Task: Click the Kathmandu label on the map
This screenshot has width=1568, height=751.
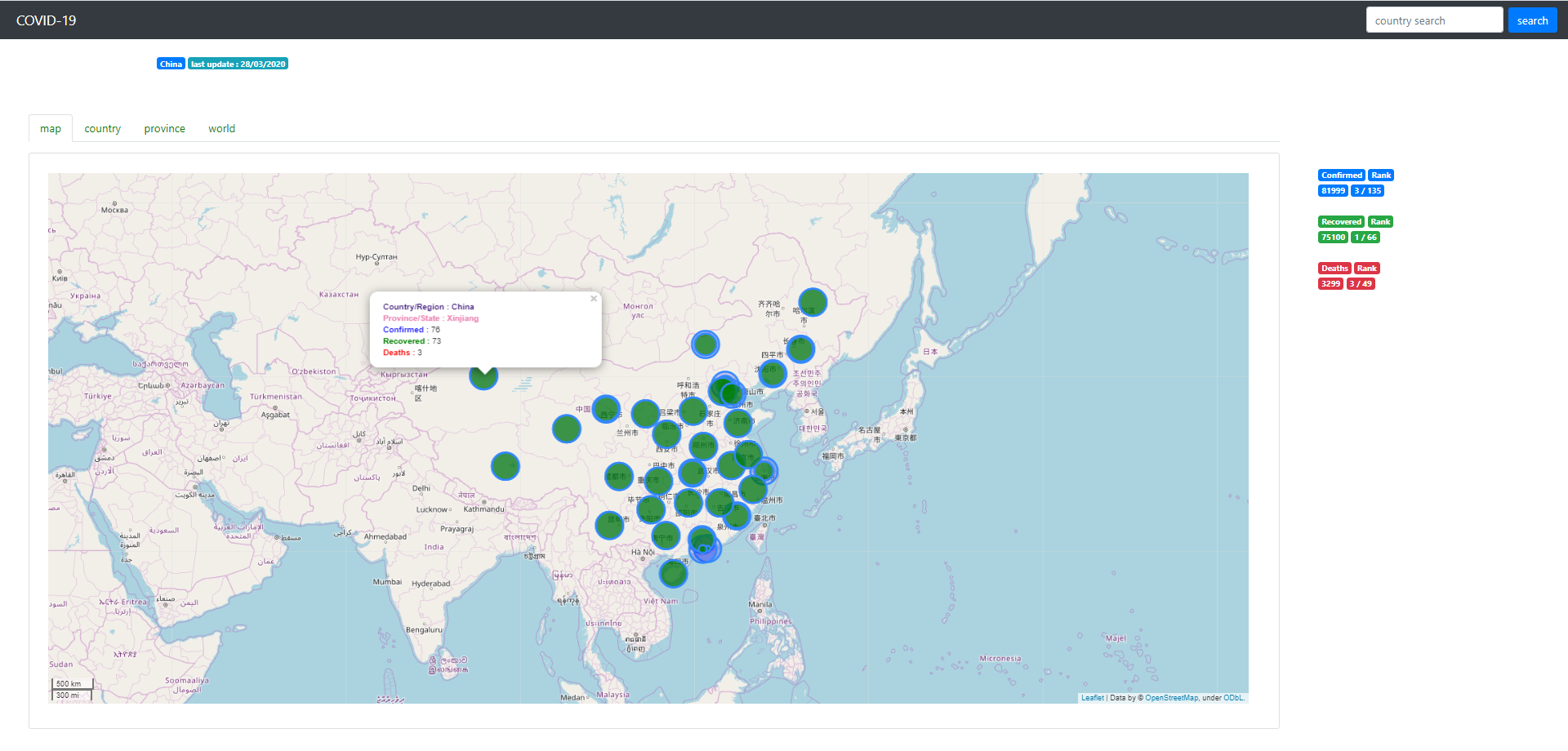Action: (x=483, y=509)
